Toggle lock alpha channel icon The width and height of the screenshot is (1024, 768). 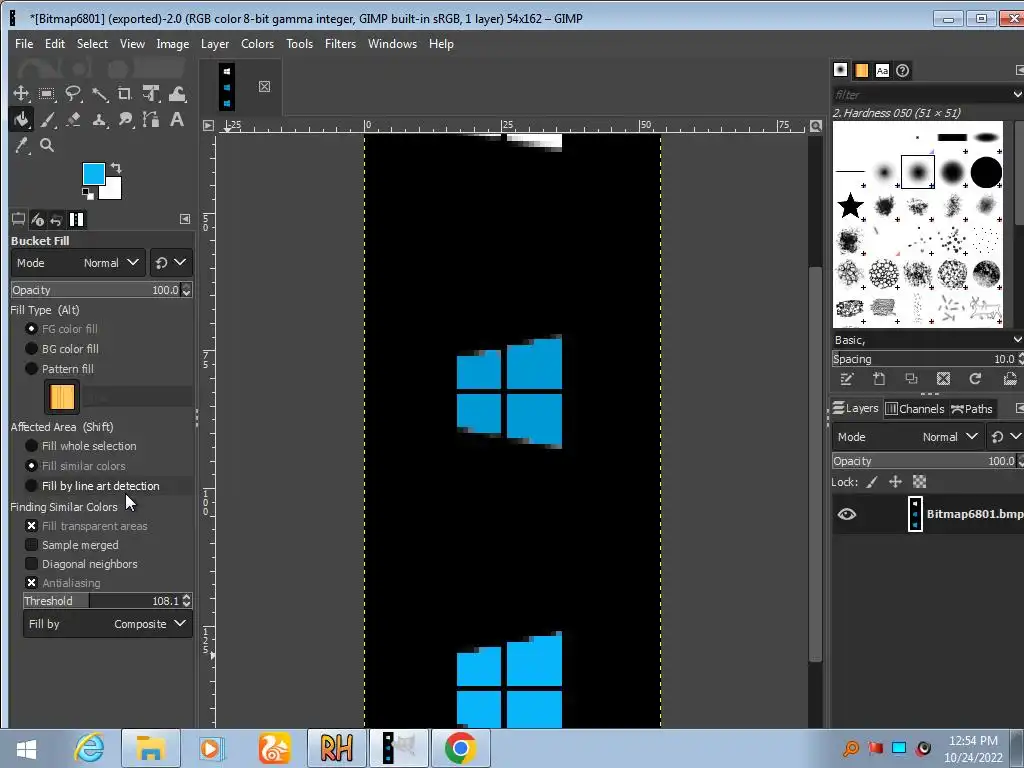pyautogui.click(x=920, y=482)
